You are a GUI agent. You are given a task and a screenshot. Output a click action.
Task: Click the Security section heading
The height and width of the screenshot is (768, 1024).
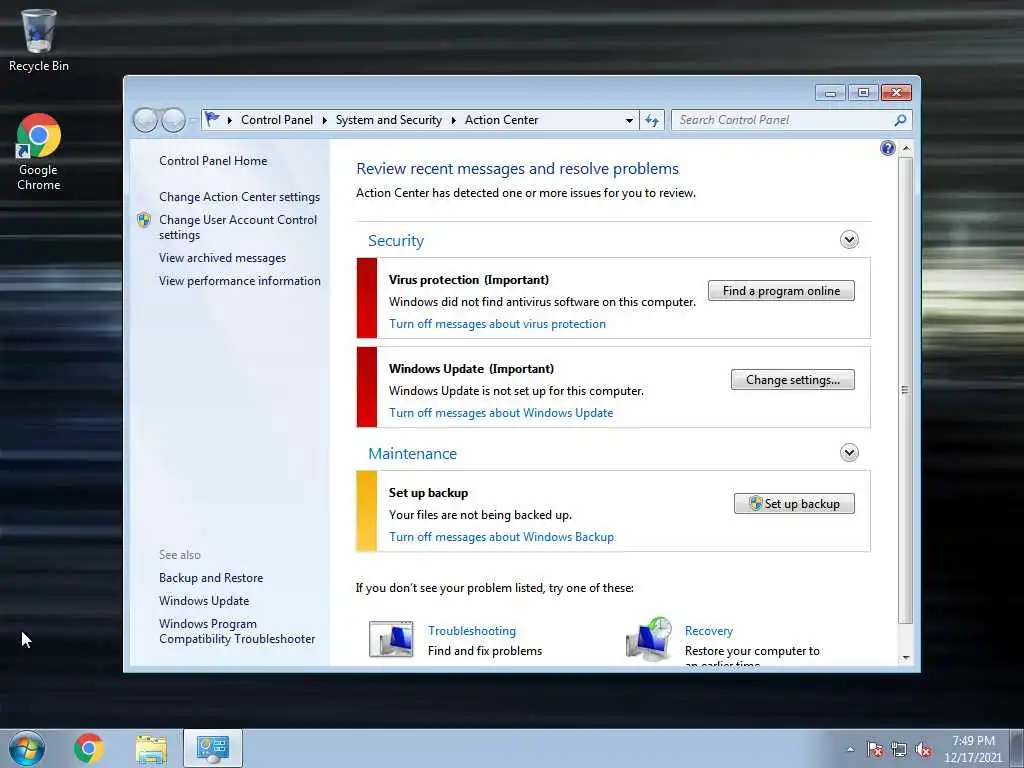[396, 240]
